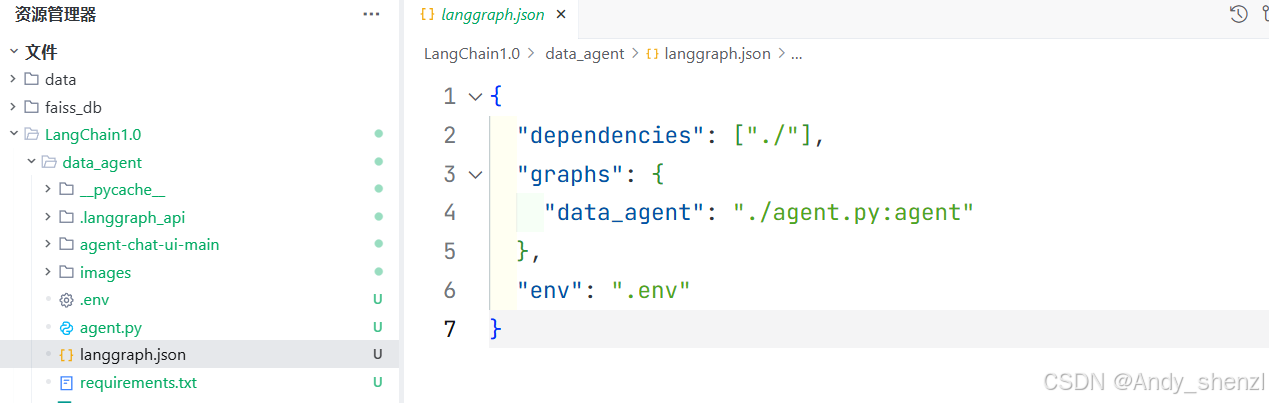The width and height of the screenshot is (1269, 403).
Task: Click the requirements.txt text file icon
Action: [x=66, y=382]
